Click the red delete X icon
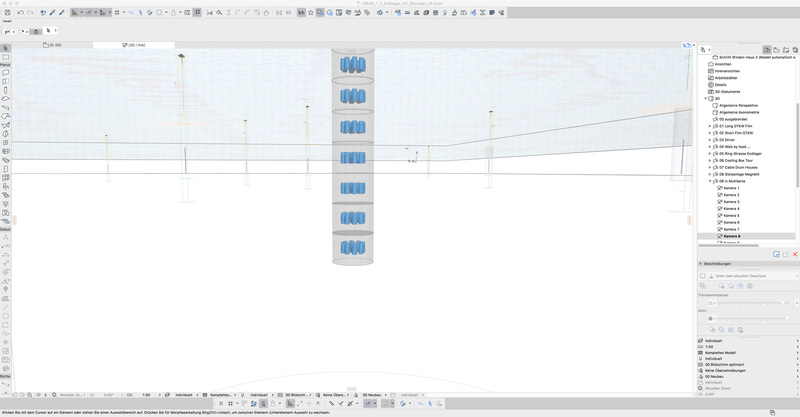This screenshot has width=800, height=417. 795,254
